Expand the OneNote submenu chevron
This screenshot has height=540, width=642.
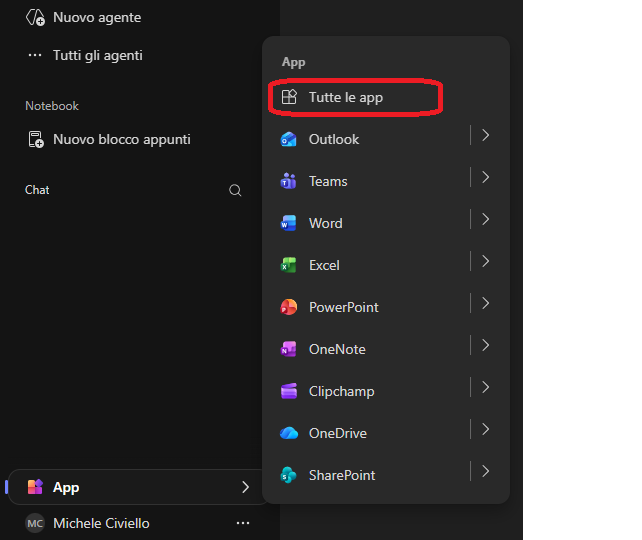486,346
